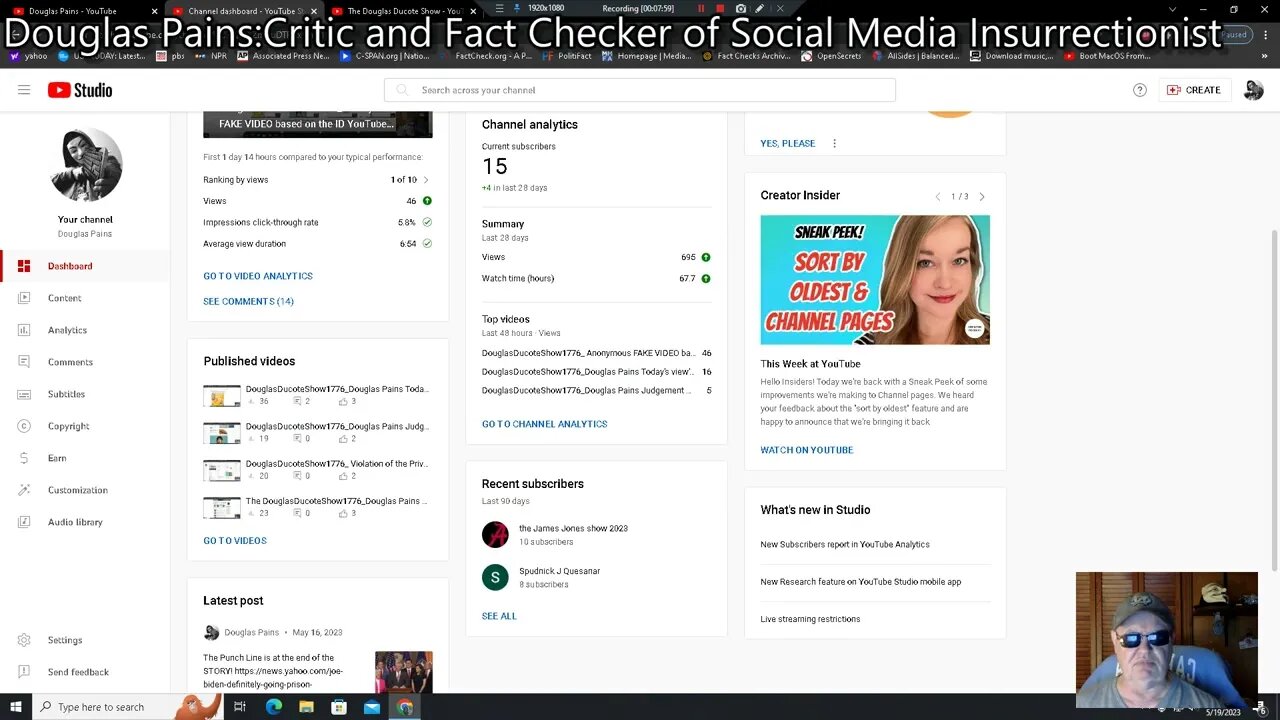Click the YouTube Studio logo
Image resolution: width=1280 pixels, height=720 pixels.
click(80, 90)
